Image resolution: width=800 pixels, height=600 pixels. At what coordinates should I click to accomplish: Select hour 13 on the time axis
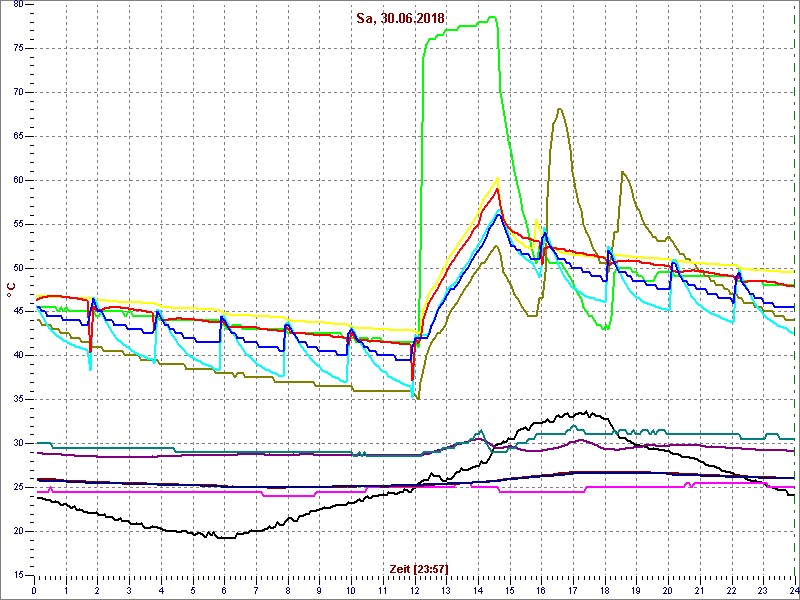click(x=446, y=589)
